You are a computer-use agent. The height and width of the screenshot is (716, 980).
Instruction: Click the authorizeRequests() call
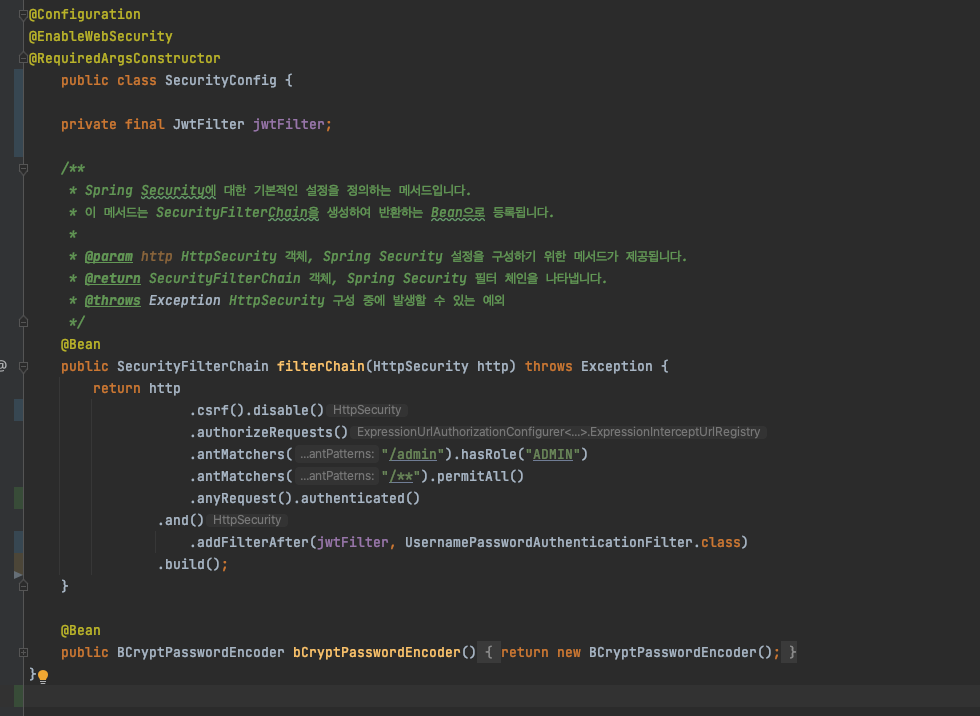point(272,432)
